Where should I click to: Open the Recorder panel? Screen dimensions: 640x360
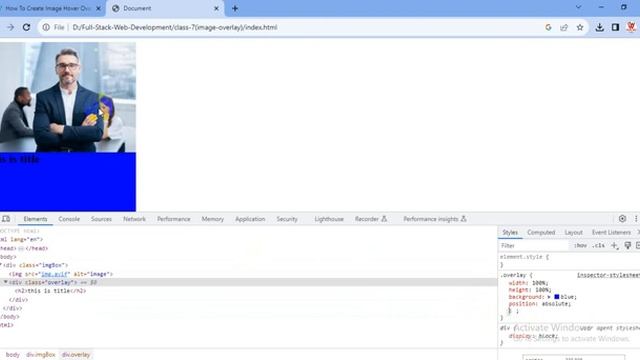(371, 219)
